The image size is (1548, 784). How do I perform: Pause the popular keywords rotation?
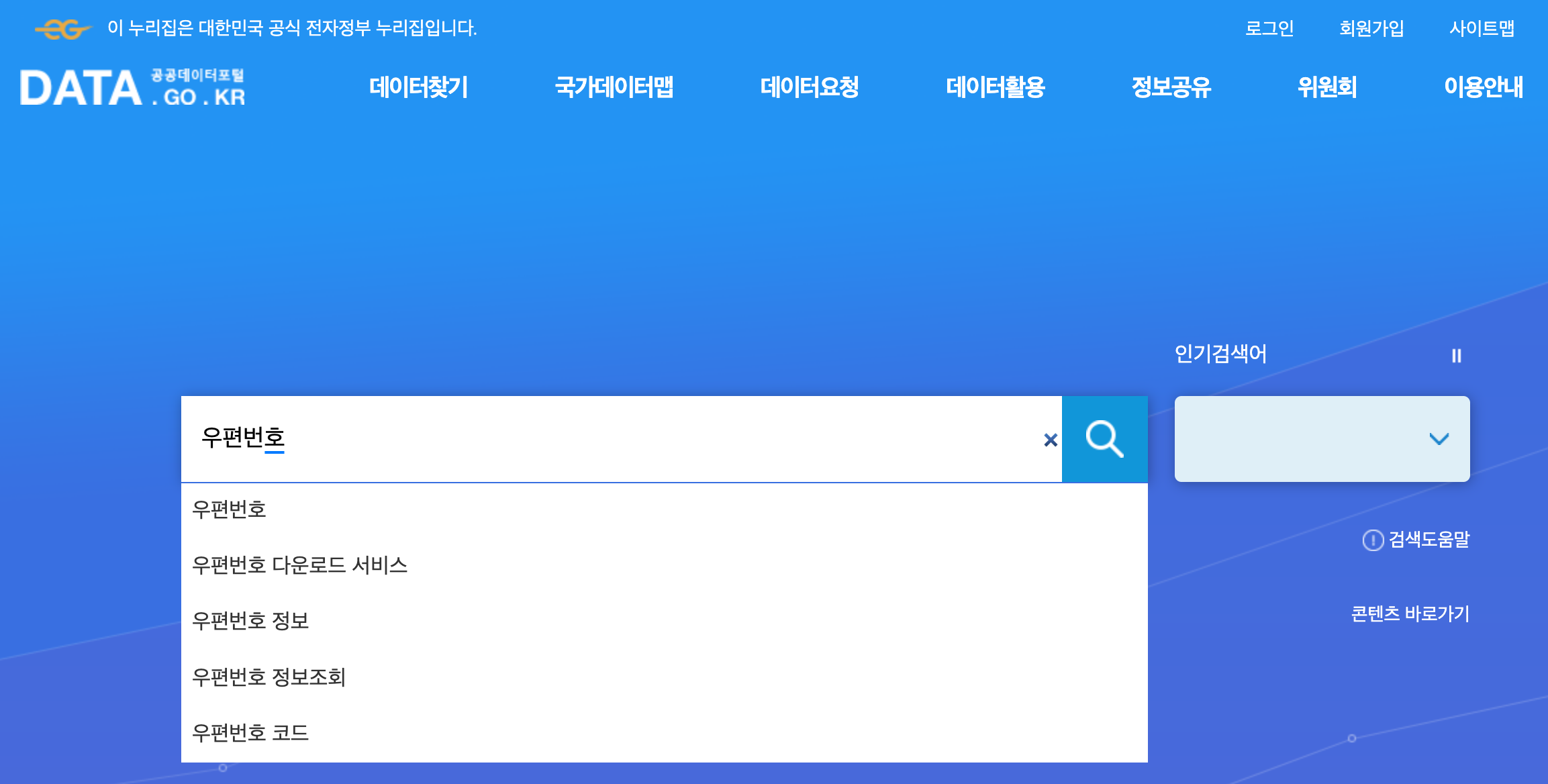click(1456, 355)
